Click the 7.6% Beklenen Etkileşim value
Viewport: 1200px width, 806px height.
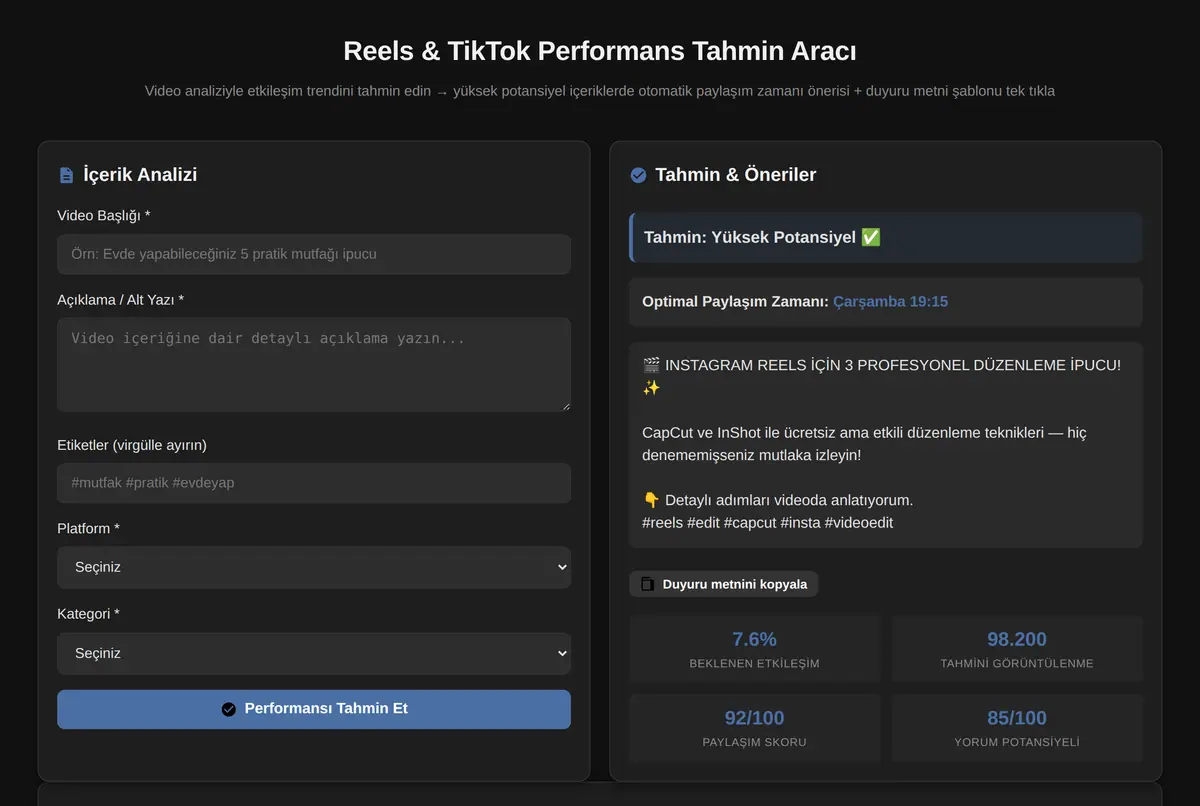755,639
